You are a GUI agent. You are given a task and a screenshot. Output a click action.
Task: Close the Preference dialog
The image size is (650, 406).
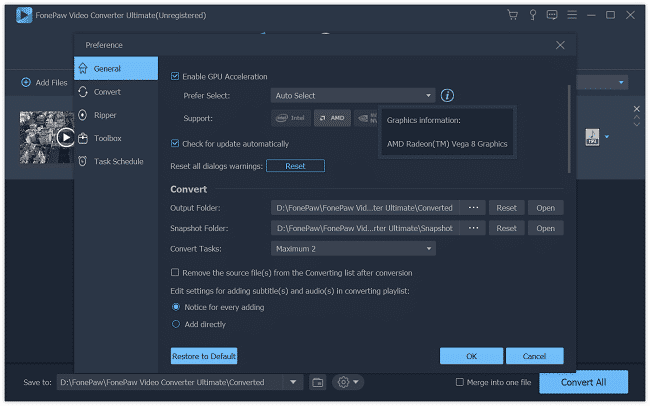pos(560,45)
